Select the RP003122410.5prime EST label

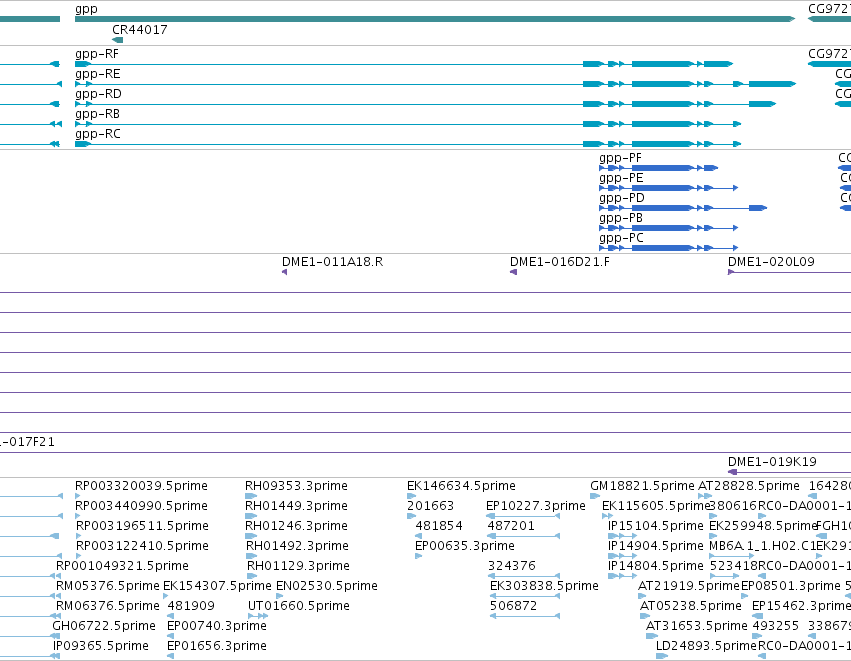[142, 546]
